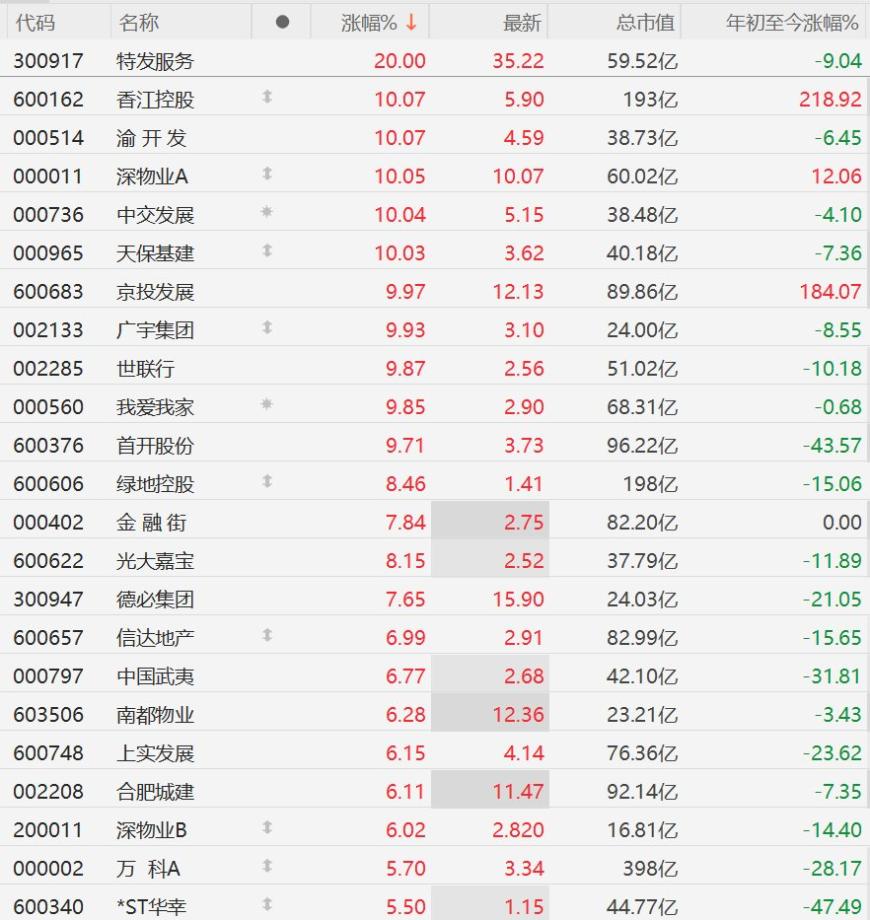
Task: Sort by 涨幅% column header
Action: pyautogui.click(x=369, y=23)
